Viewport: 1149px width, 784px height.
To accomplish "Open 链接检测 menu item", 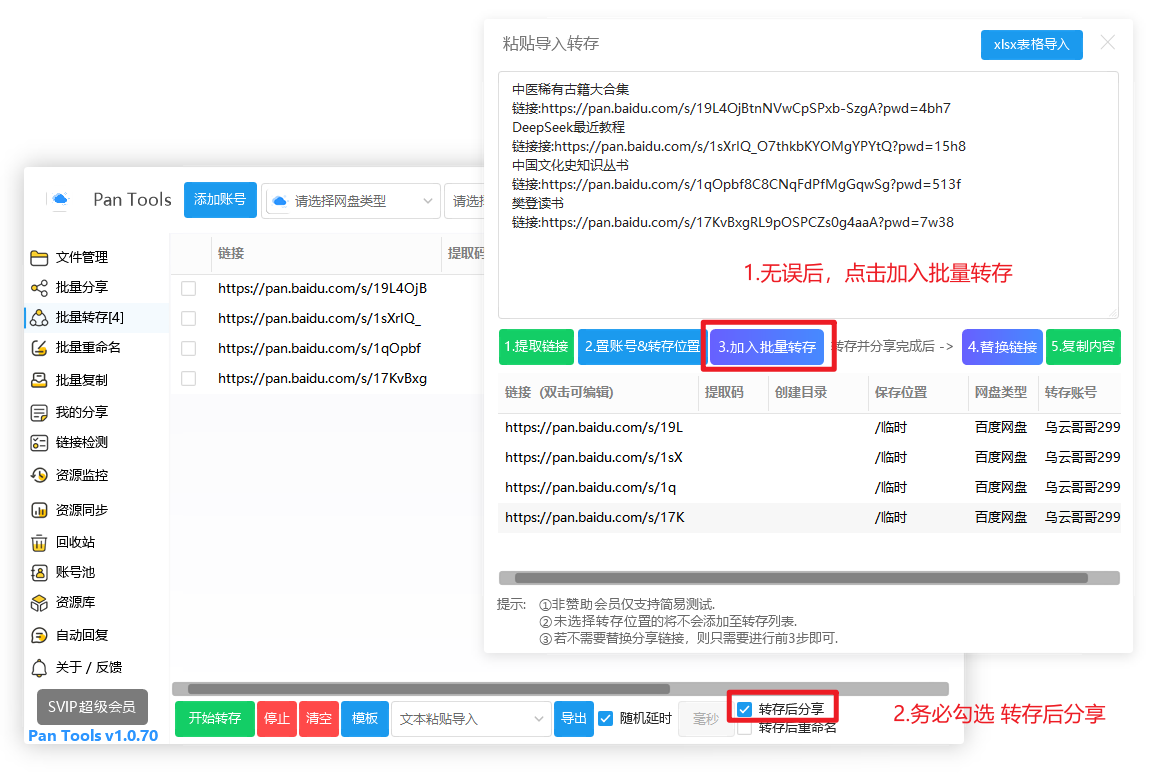I will click(97, 443).
